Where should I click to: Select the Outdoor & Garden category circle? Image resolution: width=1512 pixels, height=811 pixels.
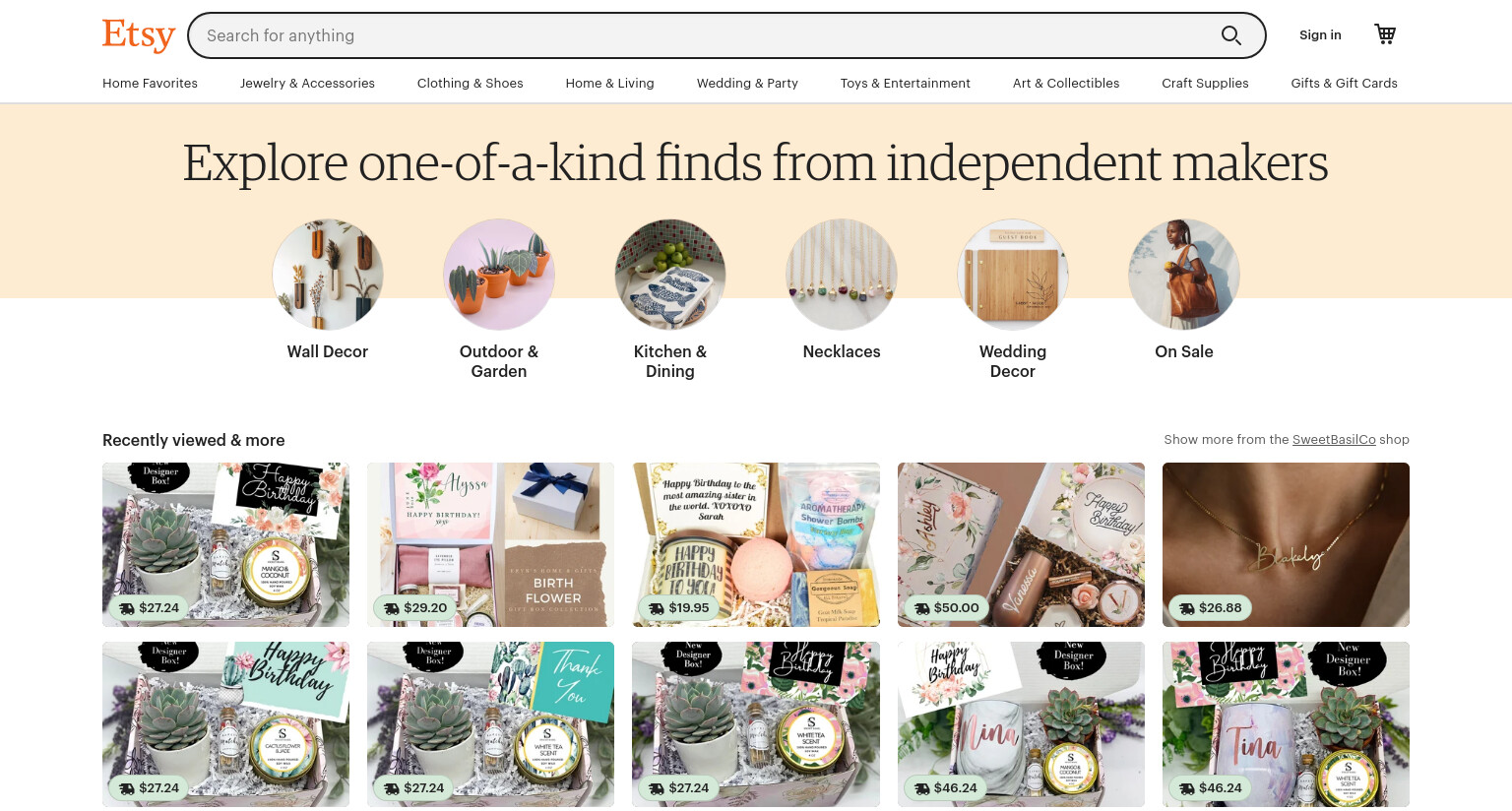tap(499, 275)
